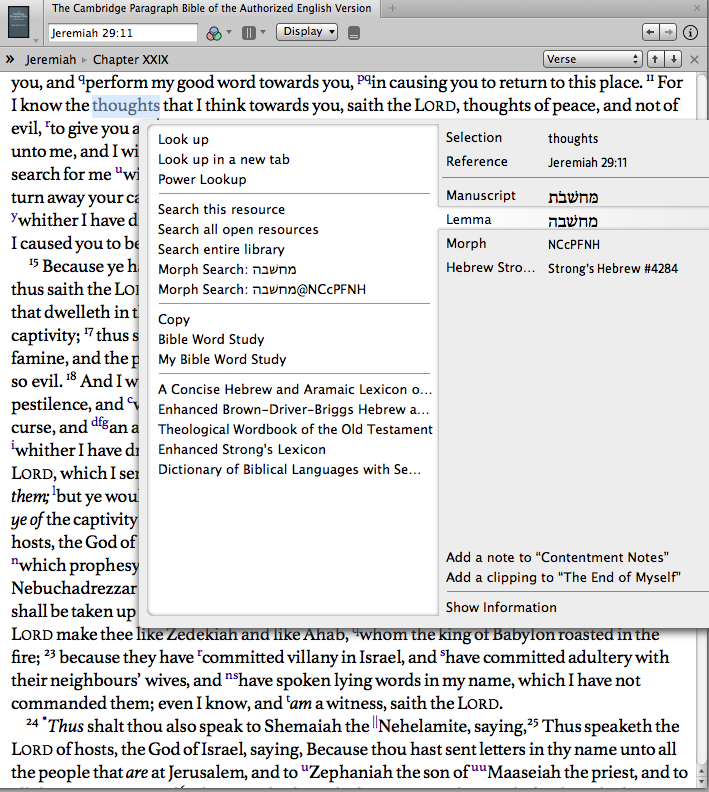Screen dimensions: 709x792
Task: Open Enhanced Strong's Lexicon
Action: click(x=242, y=450)
